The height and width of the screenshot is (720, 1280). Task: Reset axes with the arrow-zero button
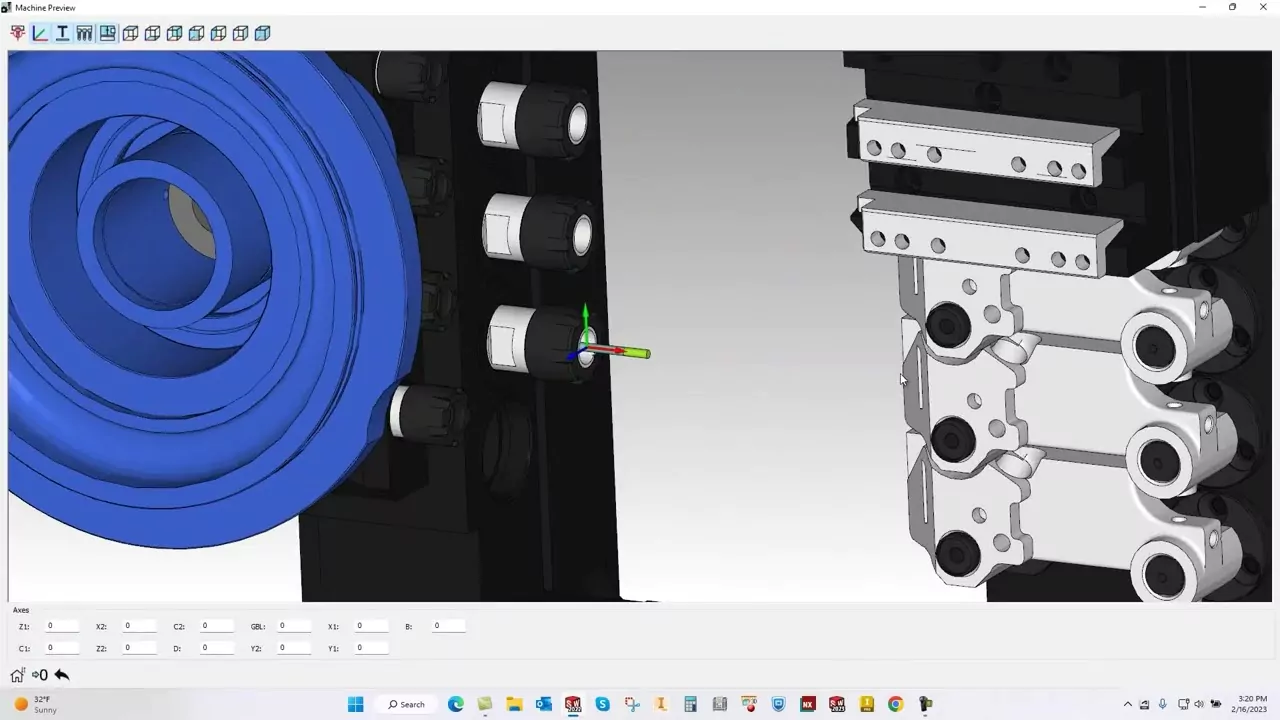(x=40, y=675)
